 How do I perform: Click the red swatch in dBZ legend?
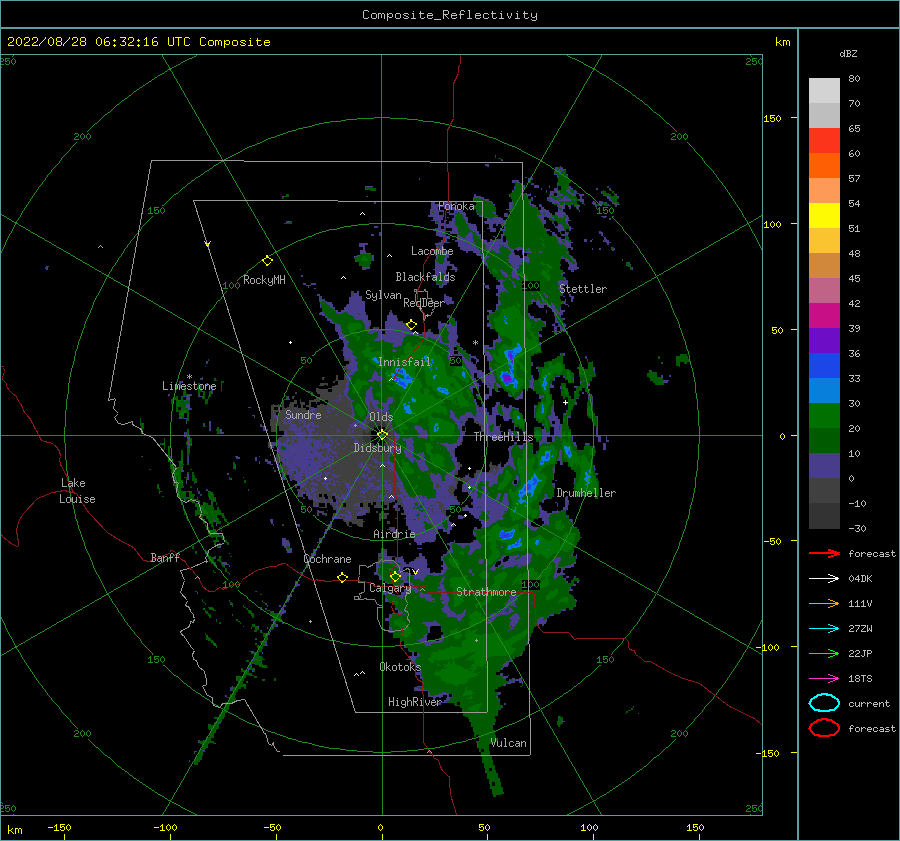(x=824, y=141)
